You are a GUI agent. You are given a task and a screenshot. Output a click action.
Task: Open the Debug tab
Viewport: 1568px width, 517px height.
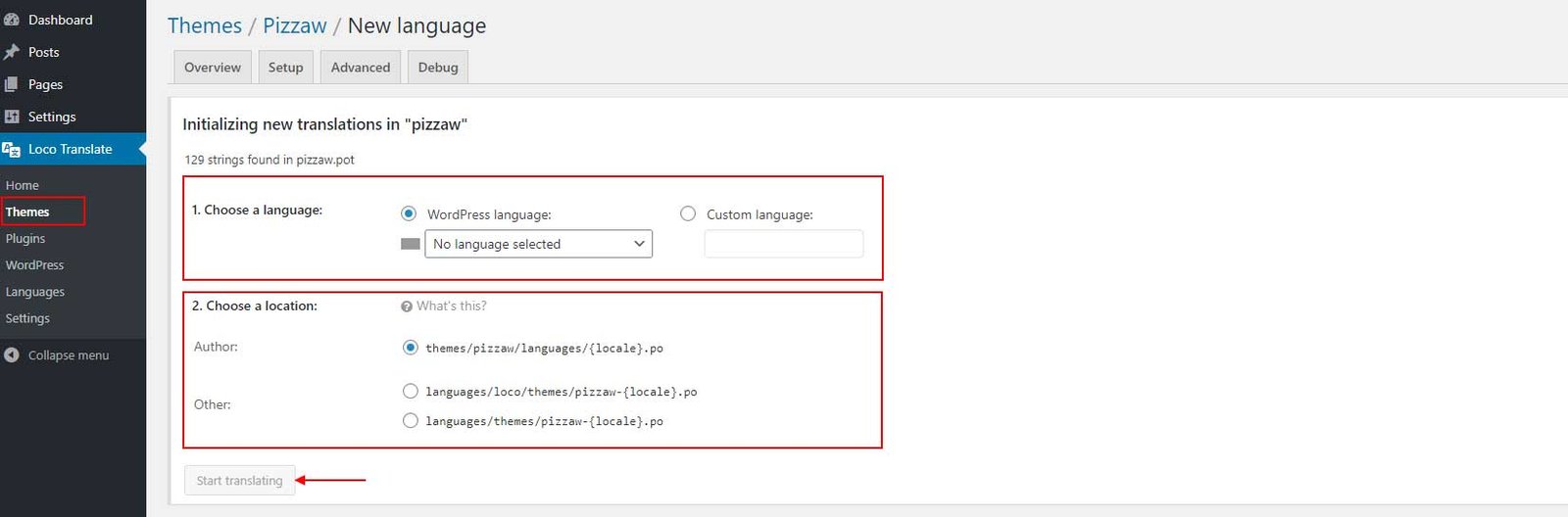438,68
